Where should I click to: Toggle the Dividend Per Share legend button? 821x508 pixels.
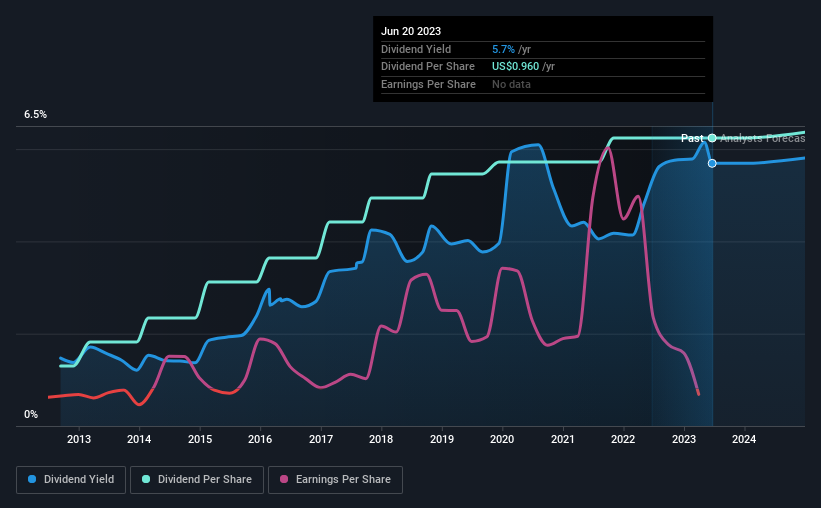point(197,480)
